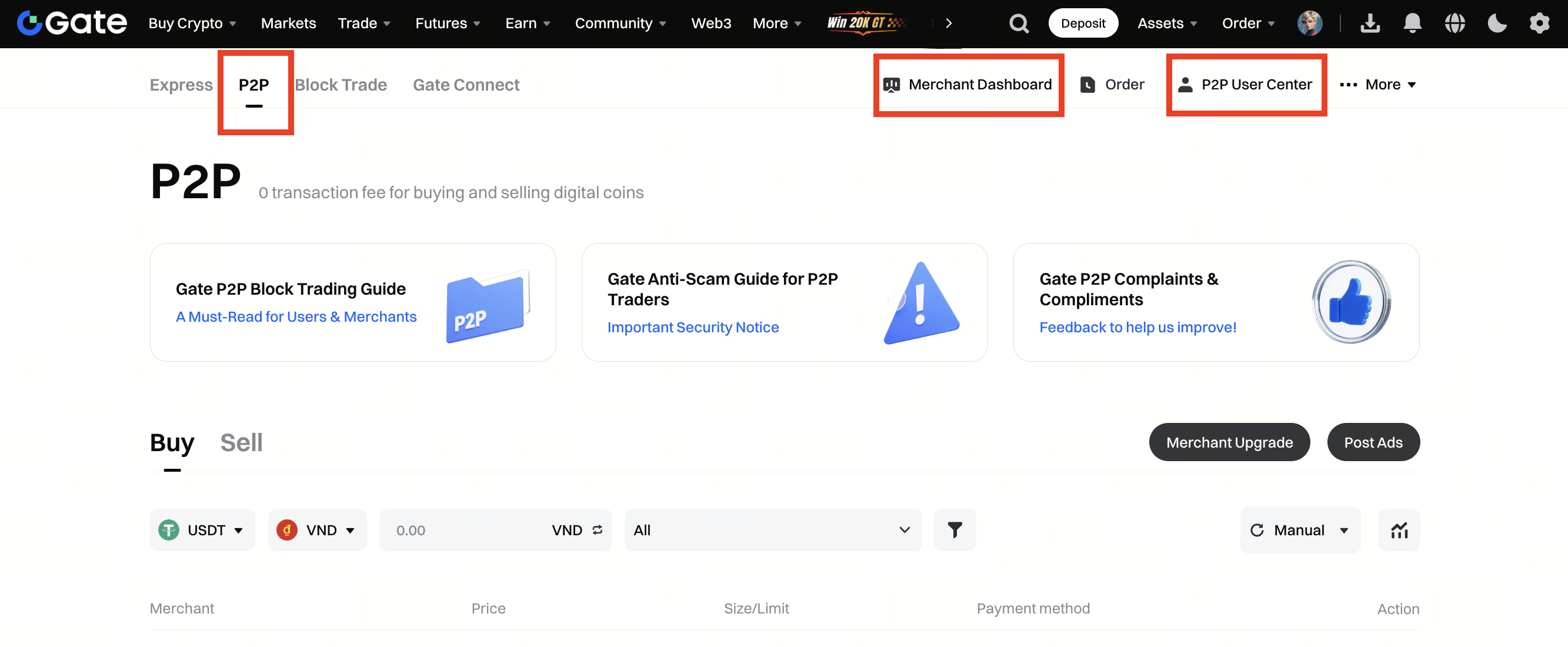Open the download app icon
Screen dimensions: 1568x647
[1370, 24]
